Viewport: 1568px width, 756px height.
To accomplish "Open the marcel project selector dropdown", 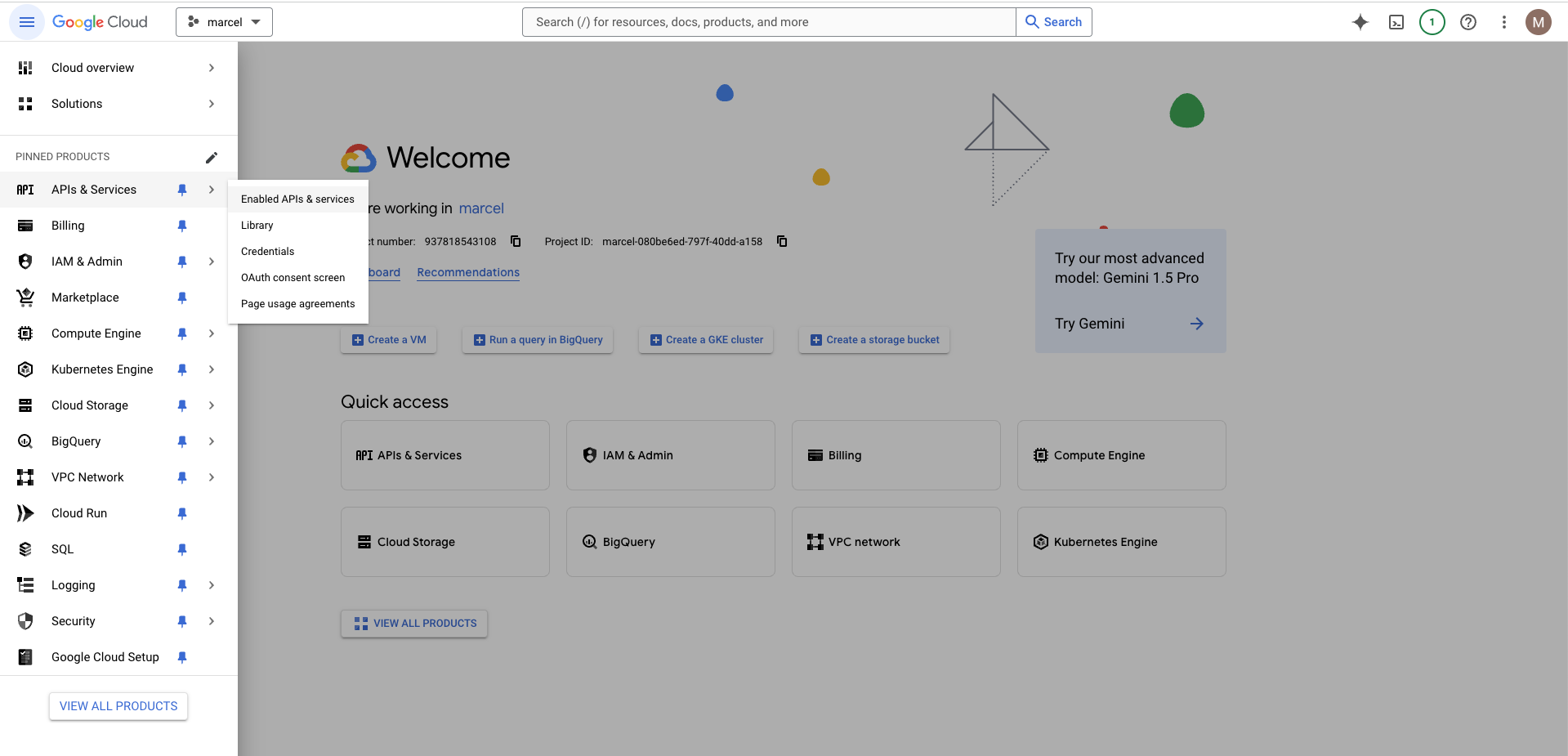I will pyautogui.click(x=224, y=22).
